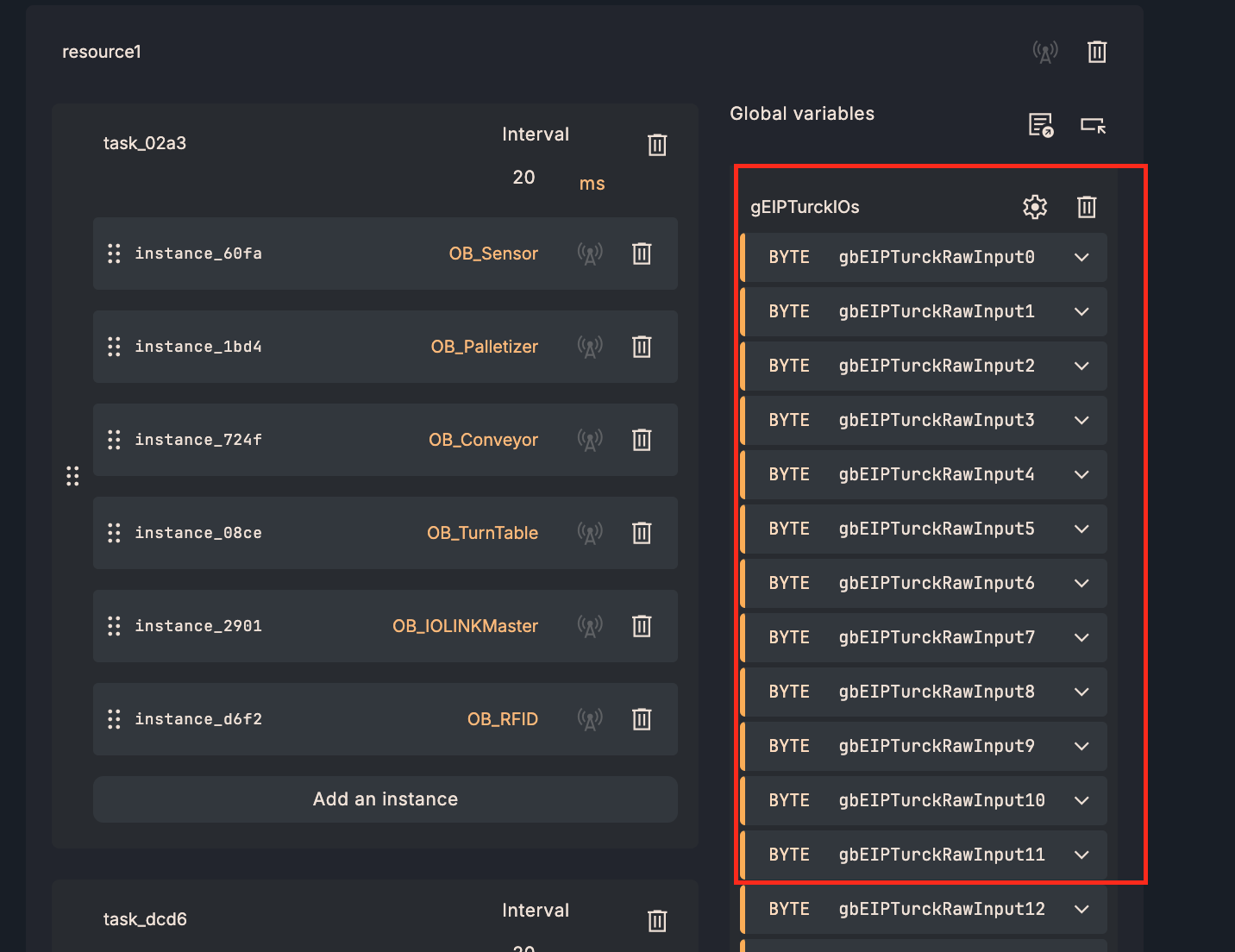Select the task_dcd6 task name

[145, 919]
